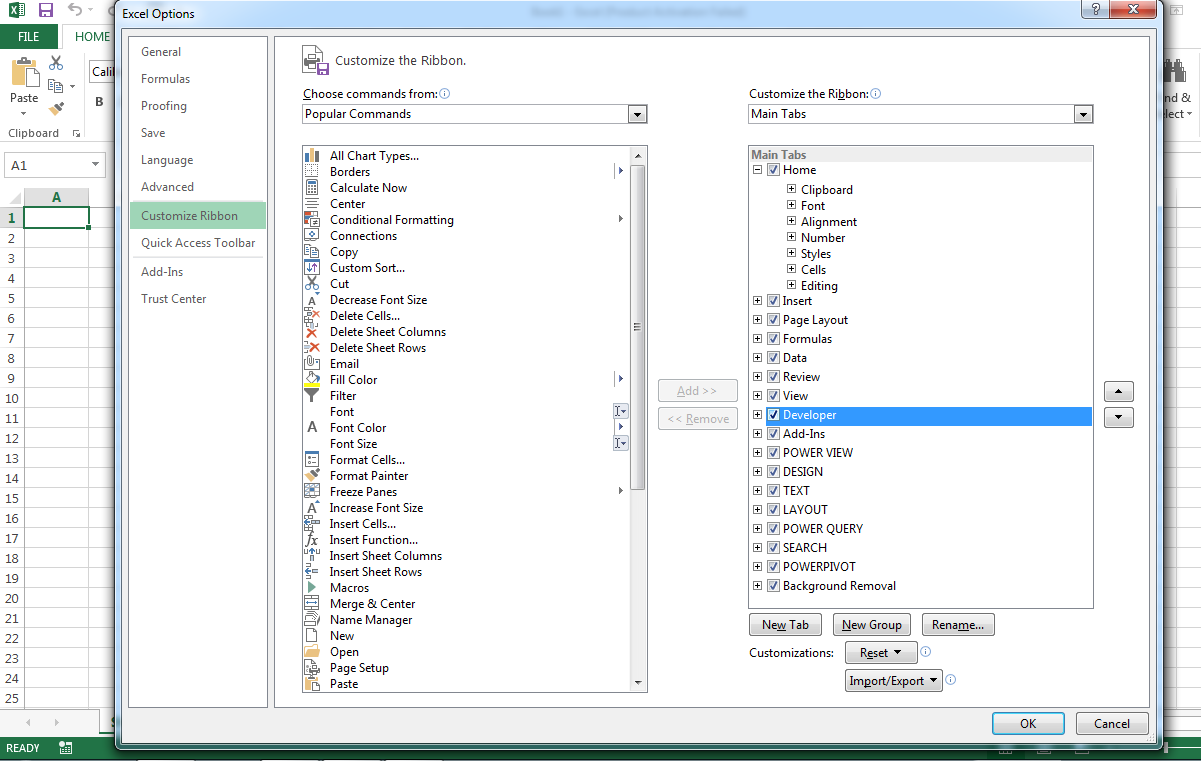
Task: Select the Fill Color icon
Action: (x=310, y=379)
